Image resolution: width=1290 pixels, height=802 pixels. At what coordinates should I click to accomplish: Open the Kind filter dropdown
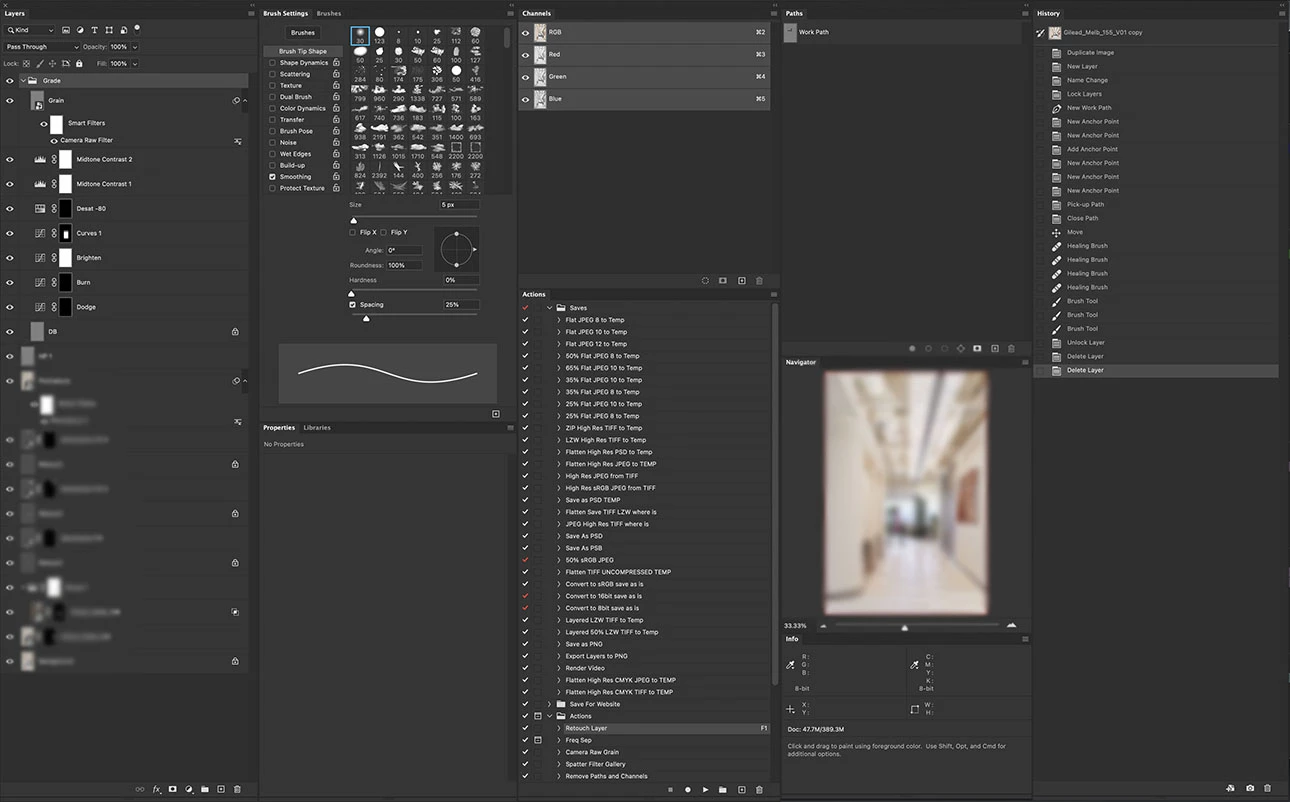click(x=30, y=31)
